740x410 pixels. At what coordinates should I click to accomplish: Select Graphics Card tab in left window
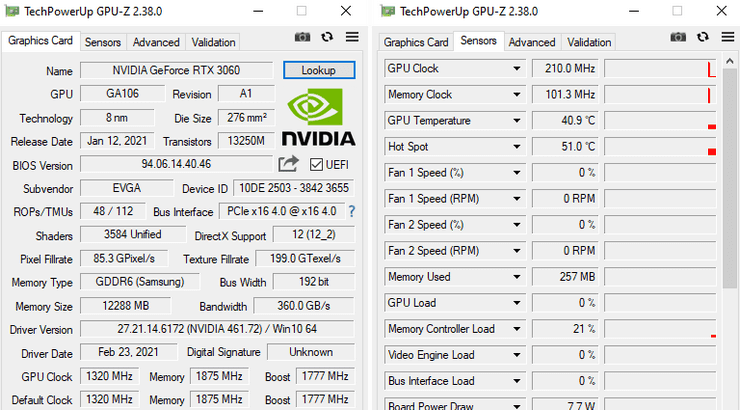point(41,41)
